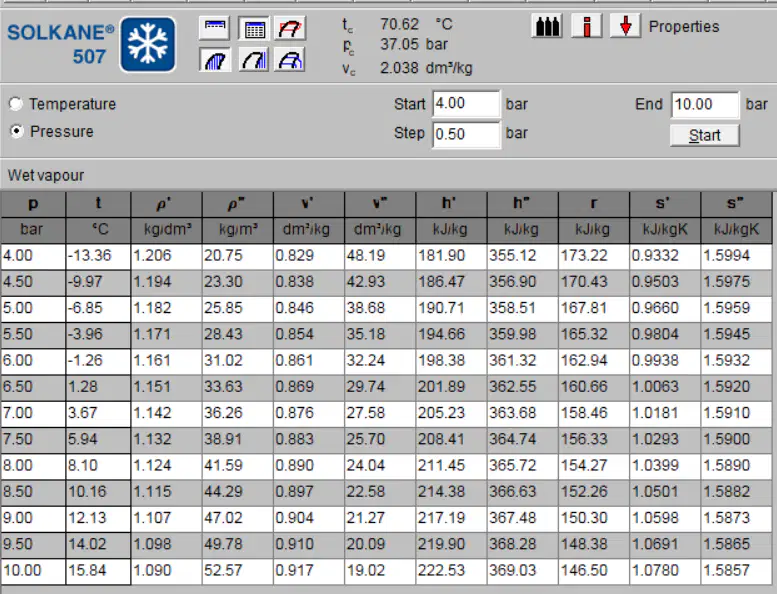
Task: Click density cell 1.171
Action: pos(166,334)
